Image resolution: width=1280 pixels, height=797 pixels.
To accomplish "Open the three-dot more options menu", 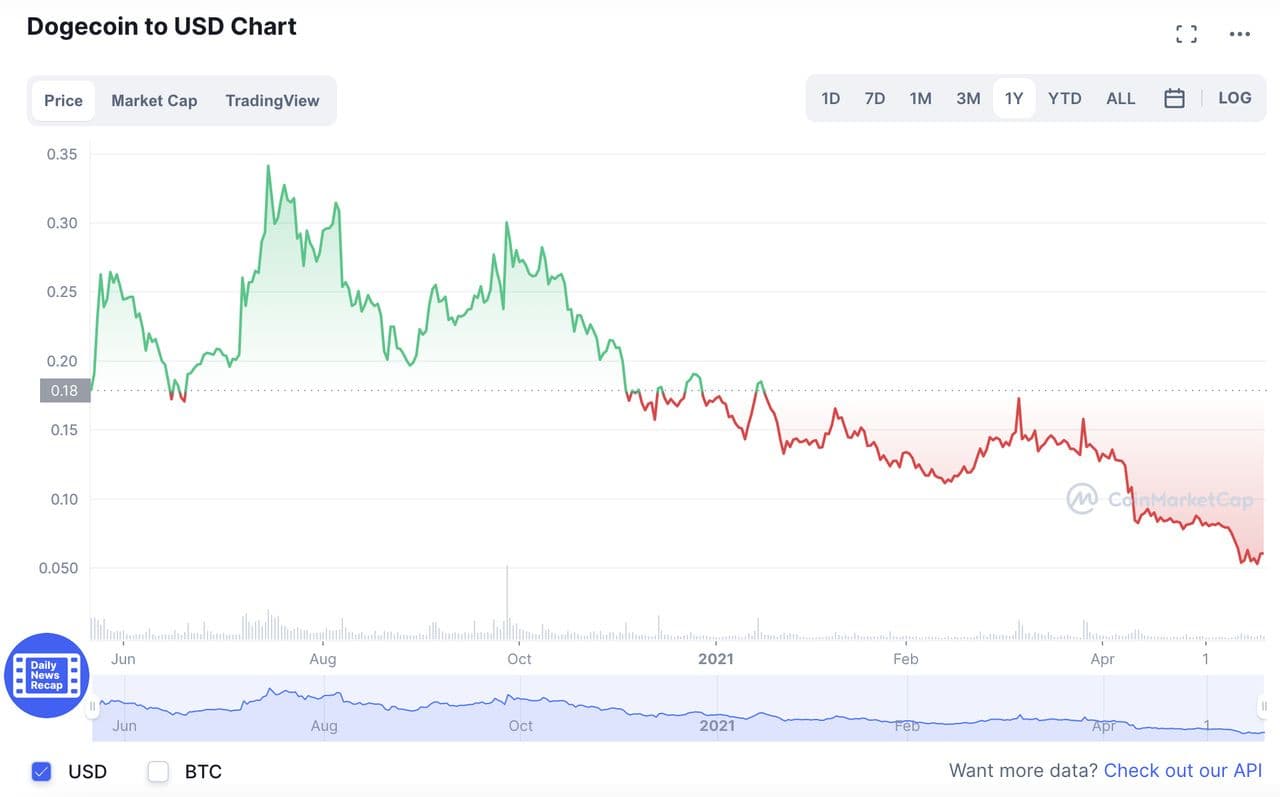I will coord(1240,34).
